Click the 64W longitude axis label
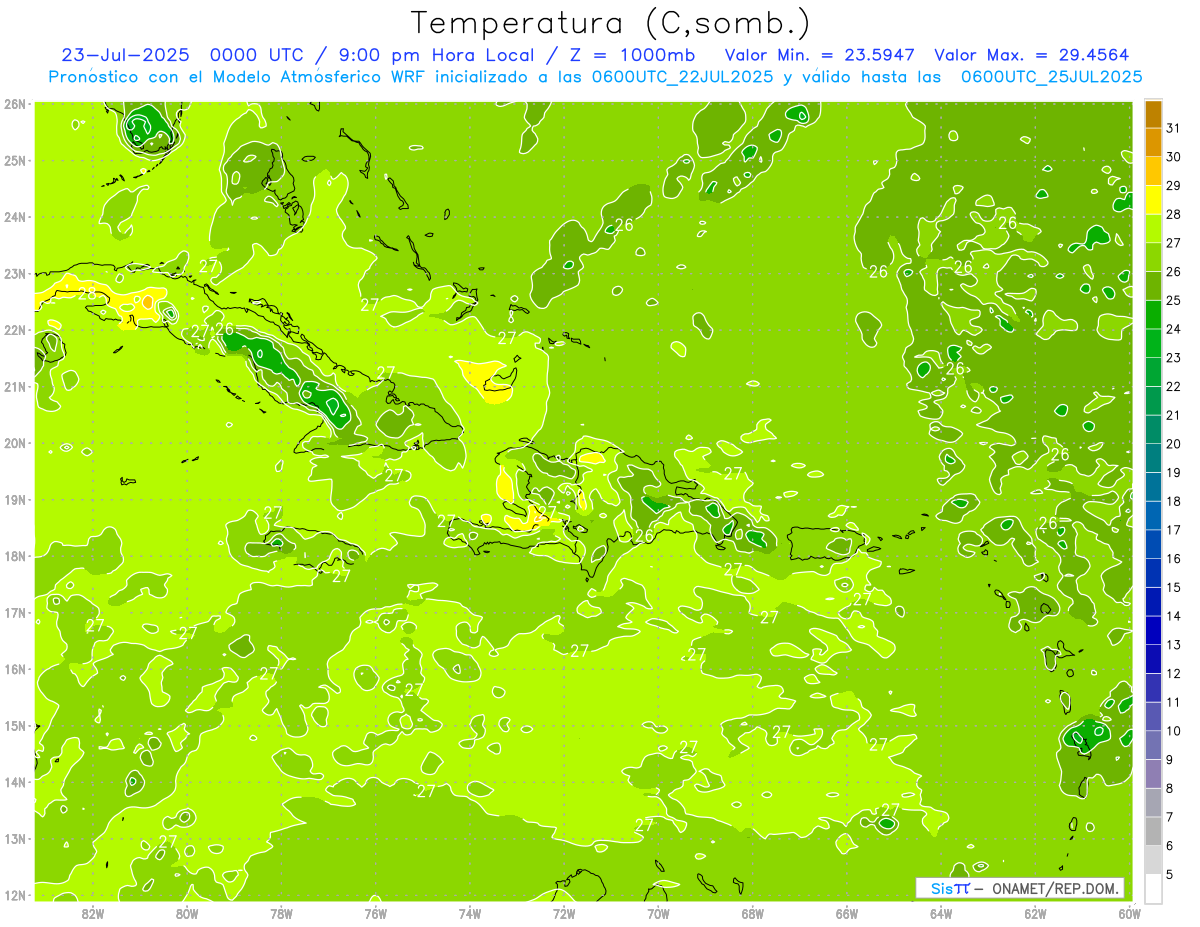Image resolution: width=1200 pixels, height=927 pixels. coord(941,913)
